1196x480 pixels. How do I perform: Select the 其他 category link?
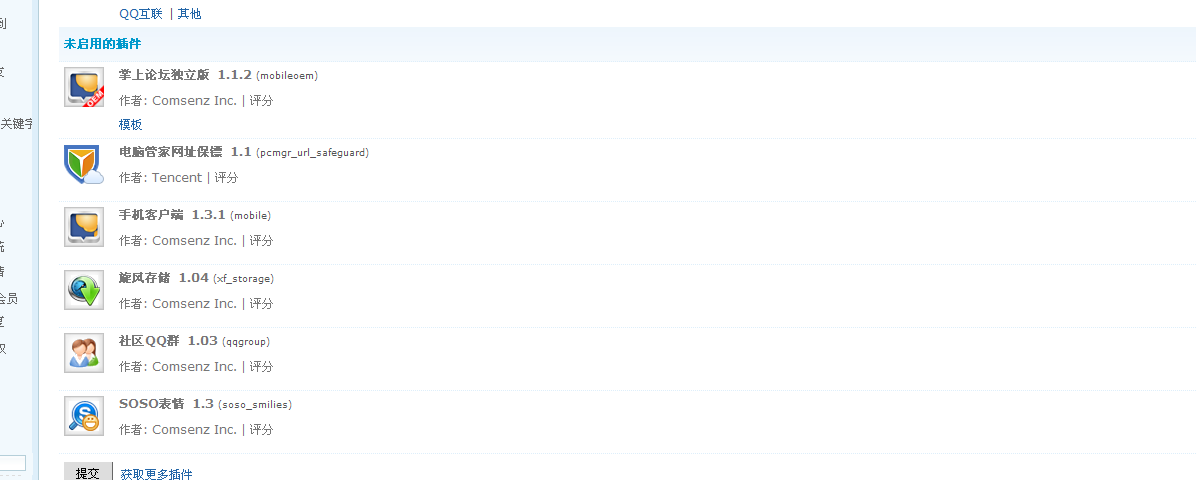[189, 14]
